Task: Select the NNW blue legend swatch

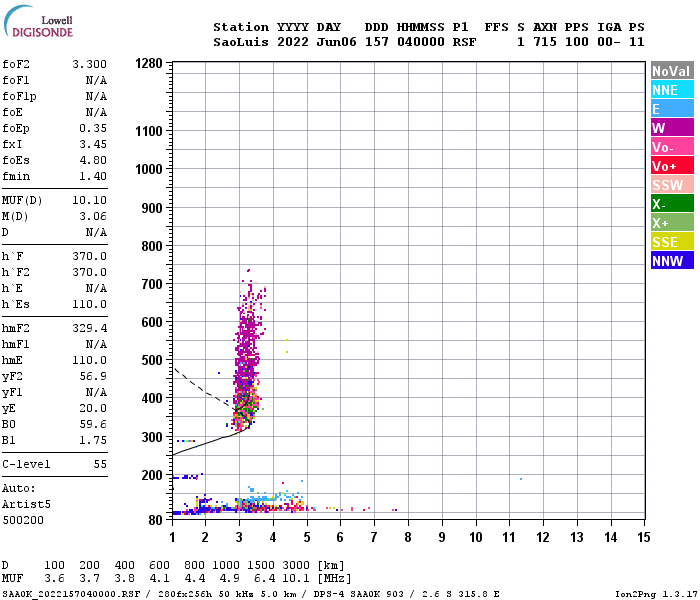Action: coord(672,261)
